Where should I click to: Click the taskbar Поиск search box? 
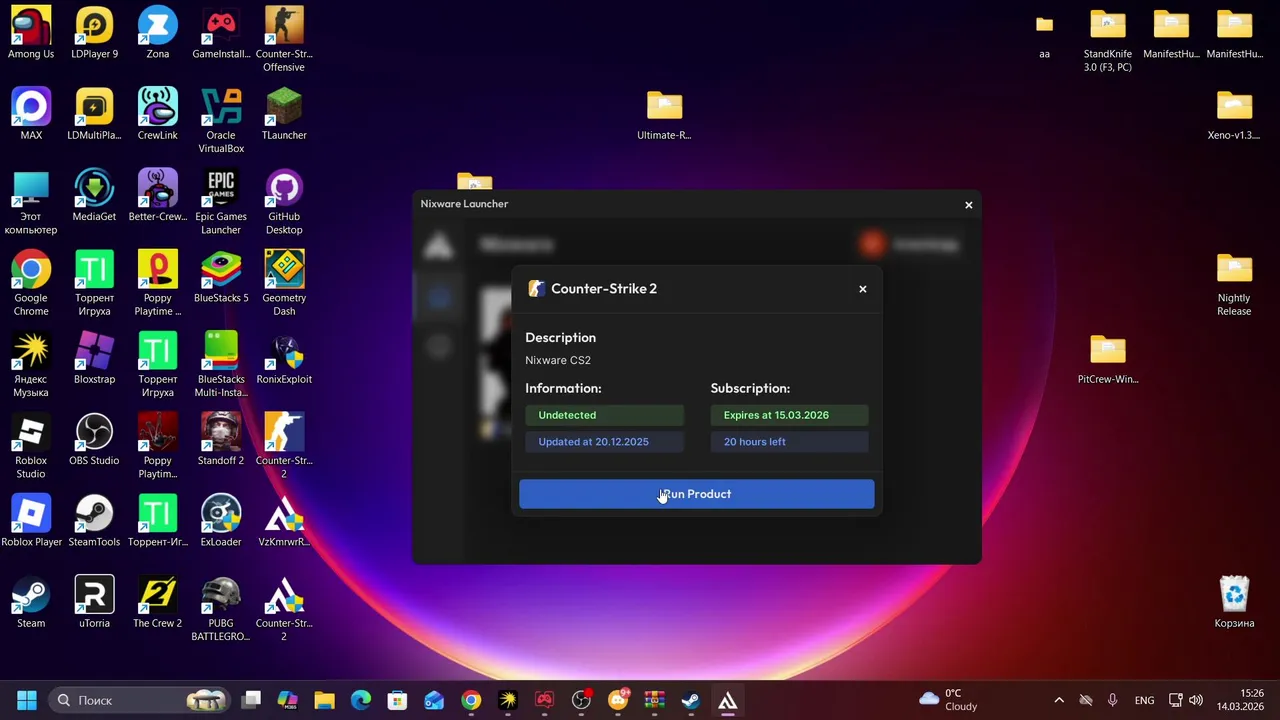[x=139, y=700]
